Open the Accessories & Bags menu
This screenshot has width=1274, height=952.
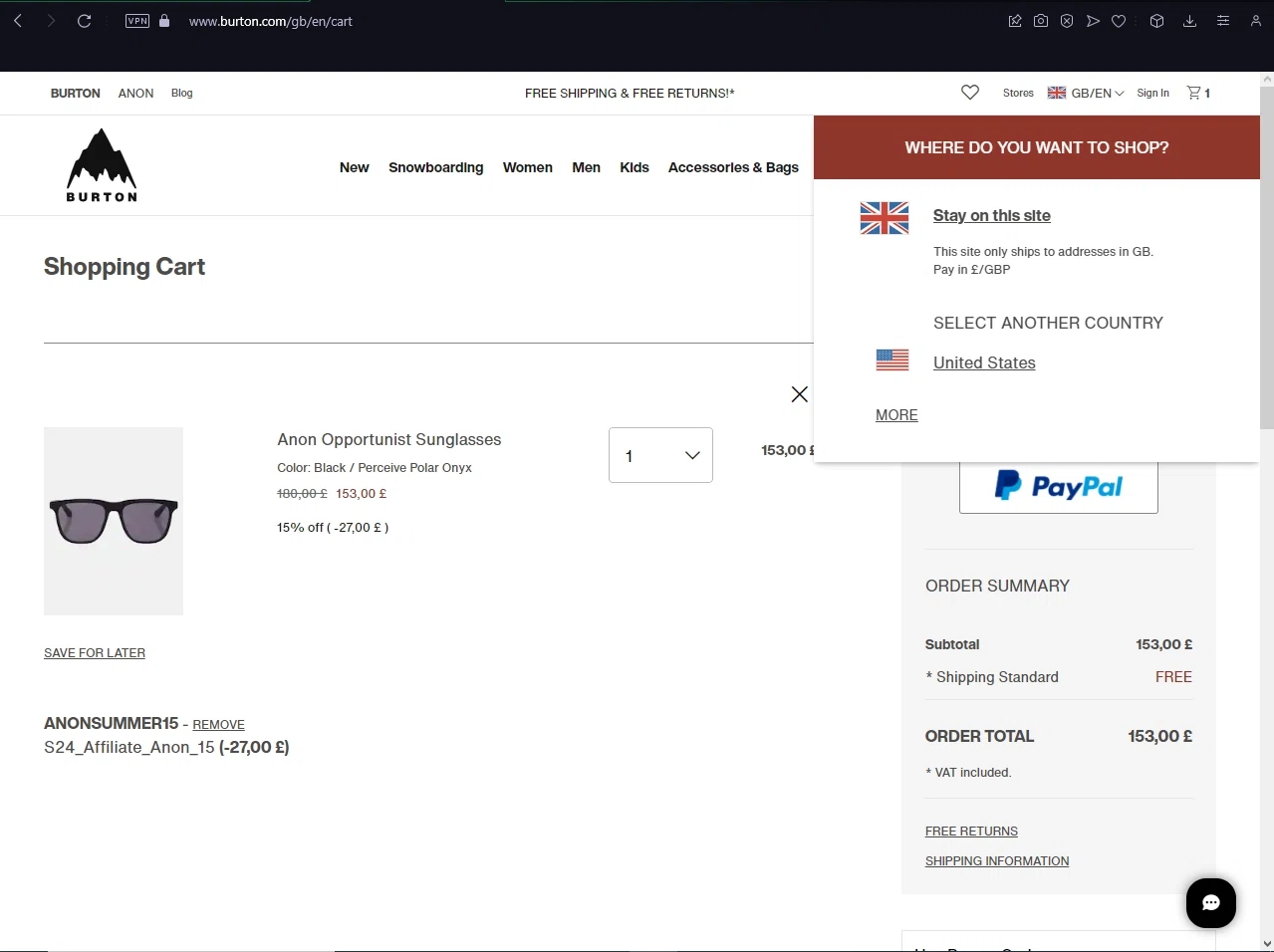pyautogui.click(x=734, y=167)
